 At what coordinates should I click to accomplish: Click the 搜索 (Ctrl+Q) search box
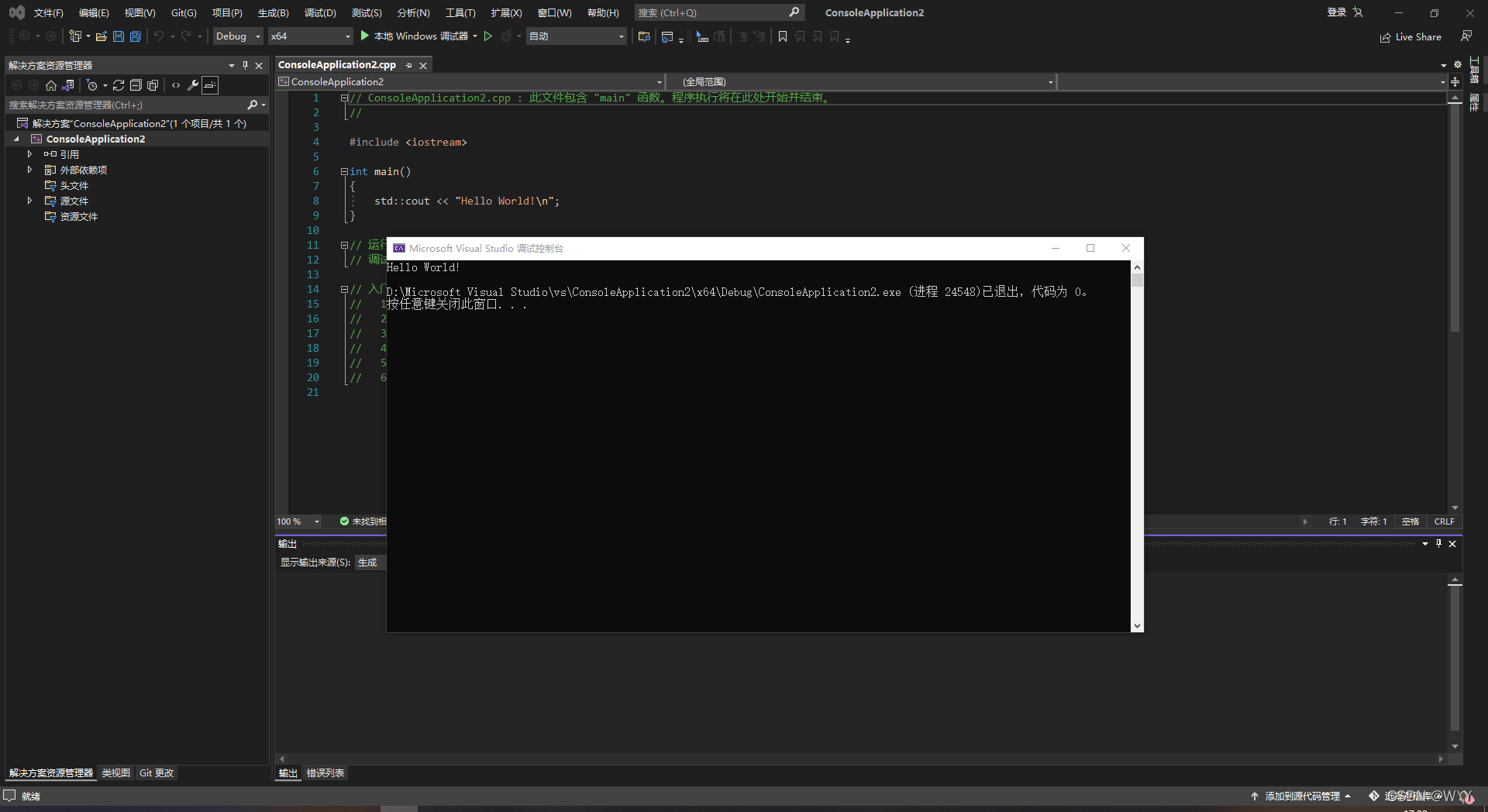[x=719, y=12]
